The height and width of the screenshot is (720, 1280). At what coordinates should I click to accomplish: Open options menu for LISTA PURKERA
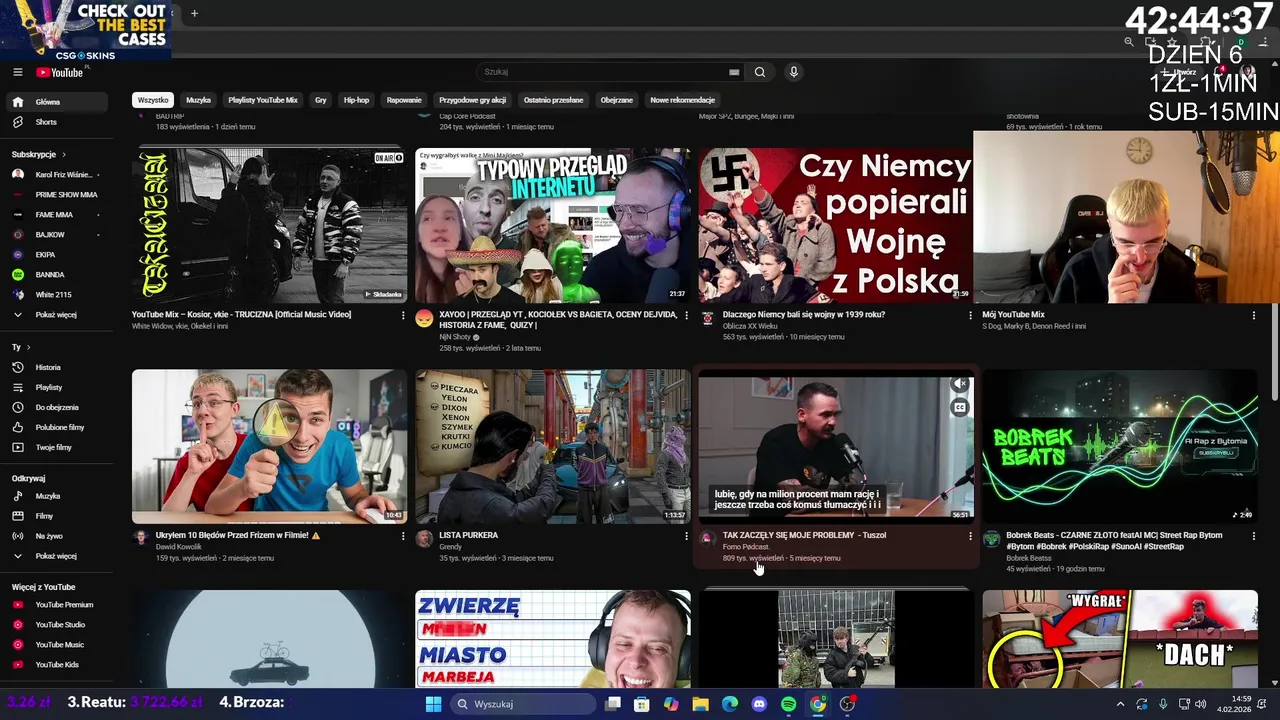click(x=686, y=536)
